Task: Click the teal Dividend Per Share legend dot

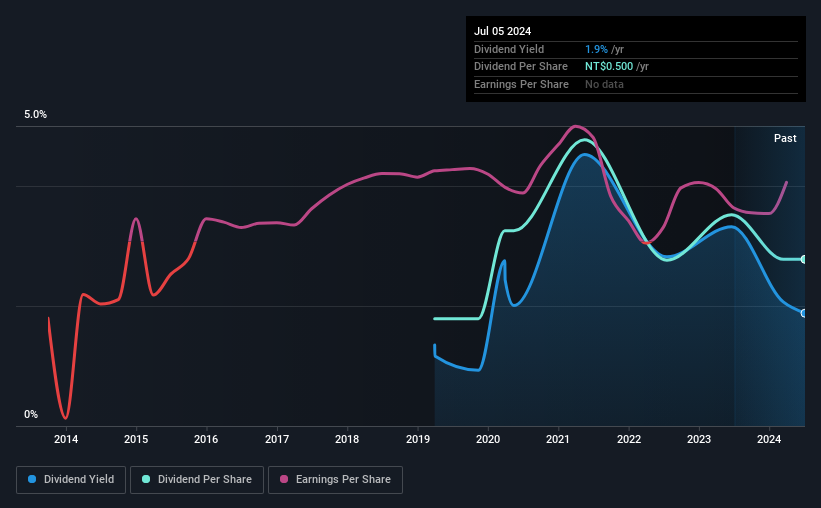Action: [146, 479]
